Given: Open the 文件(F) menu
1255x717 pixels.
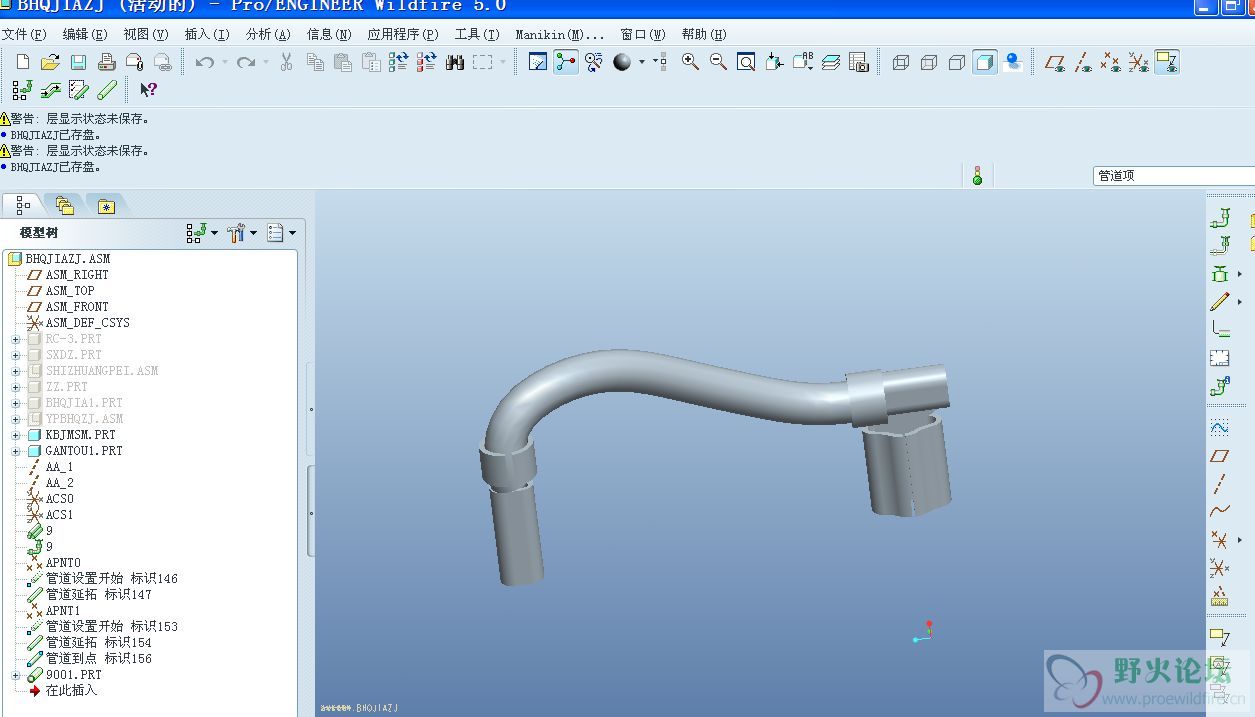Looking at the screenshot, I should click(24, 34).
